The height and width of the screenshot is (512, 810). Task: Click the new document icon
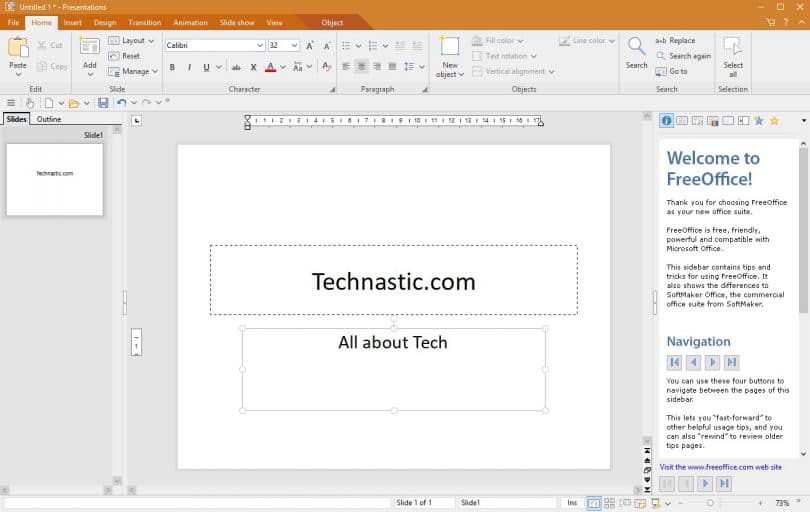(x=48, y=103)
